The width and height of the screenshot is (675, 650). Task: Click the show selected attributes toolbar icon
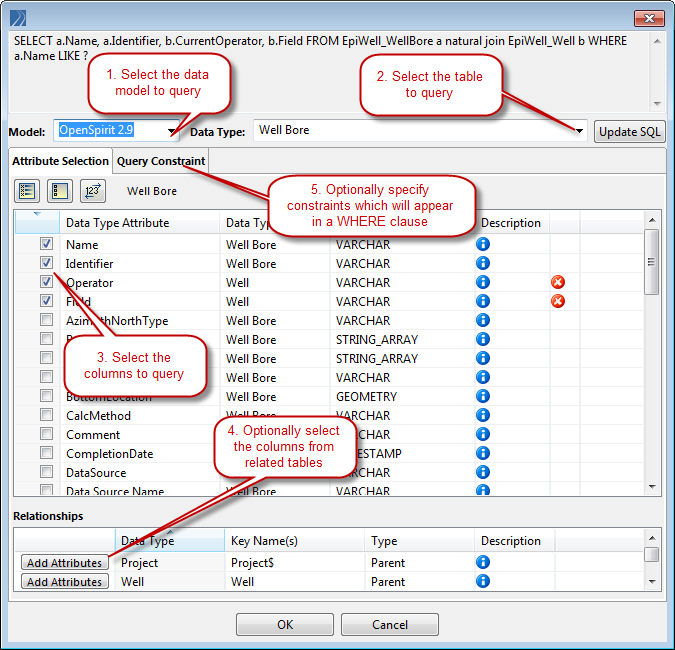tap(60, 191)
